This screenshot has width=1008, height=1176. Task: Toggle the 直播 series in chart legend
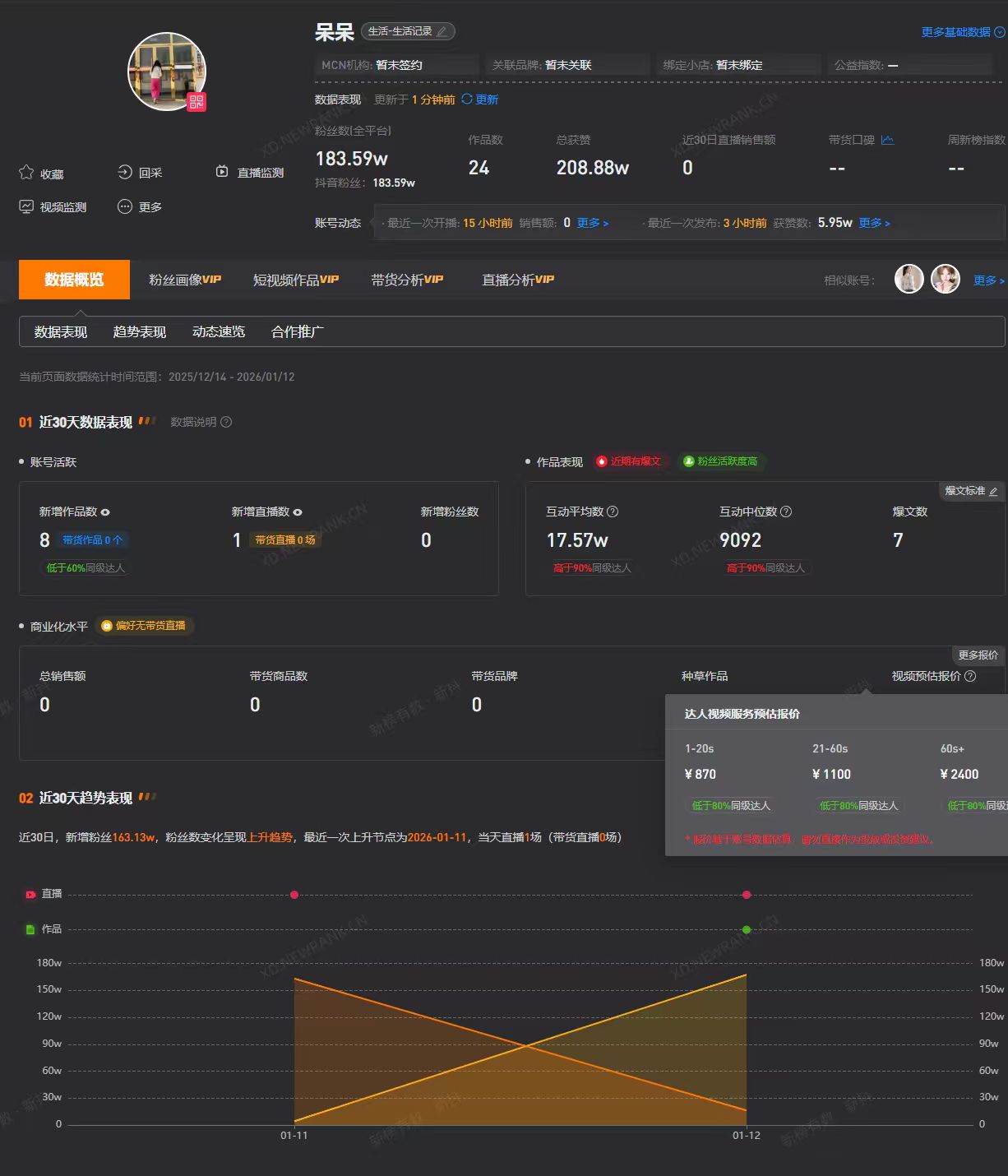[x=30, y=894]
